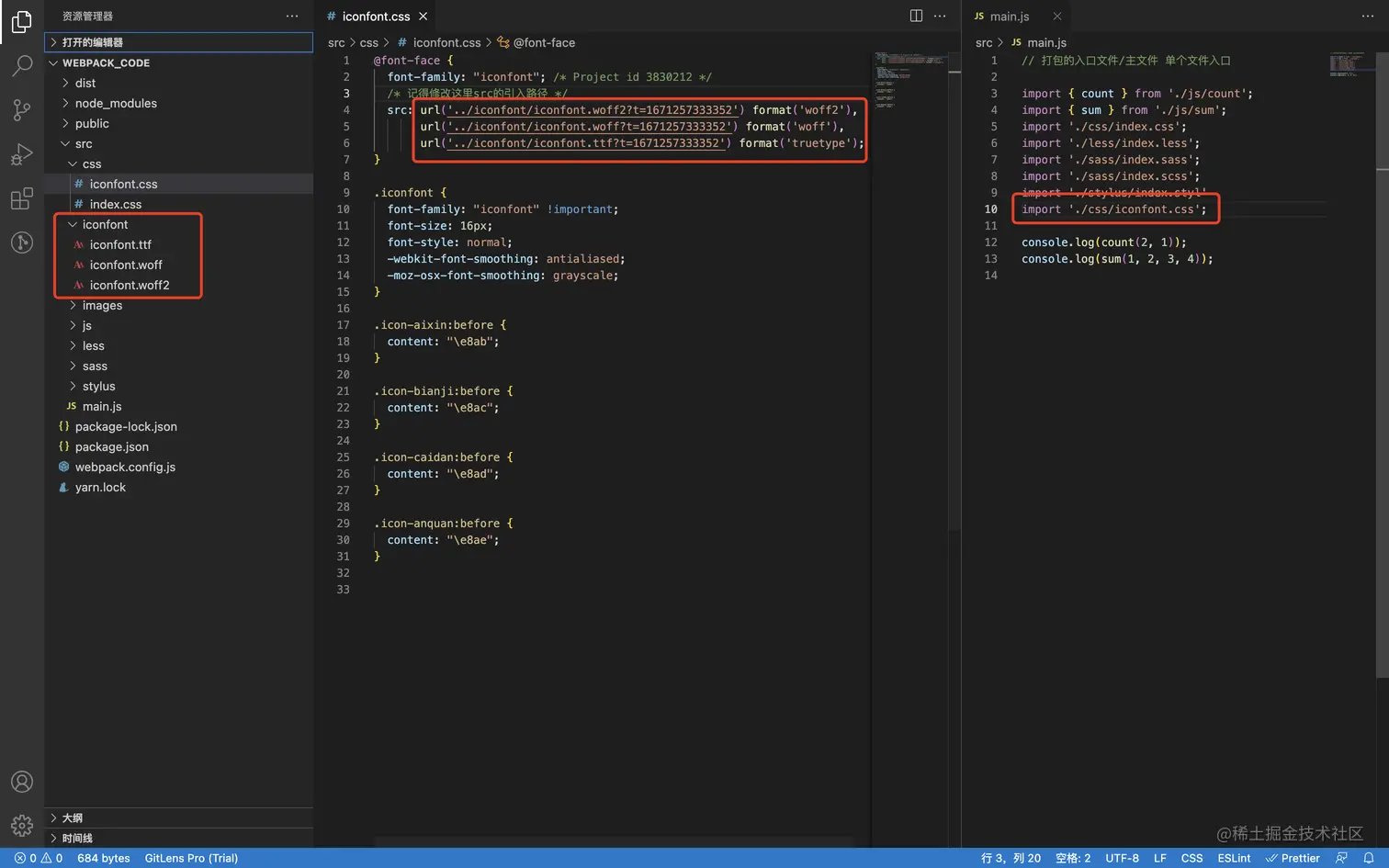Open explorer panel more actions menu

[x=292, y=16]
